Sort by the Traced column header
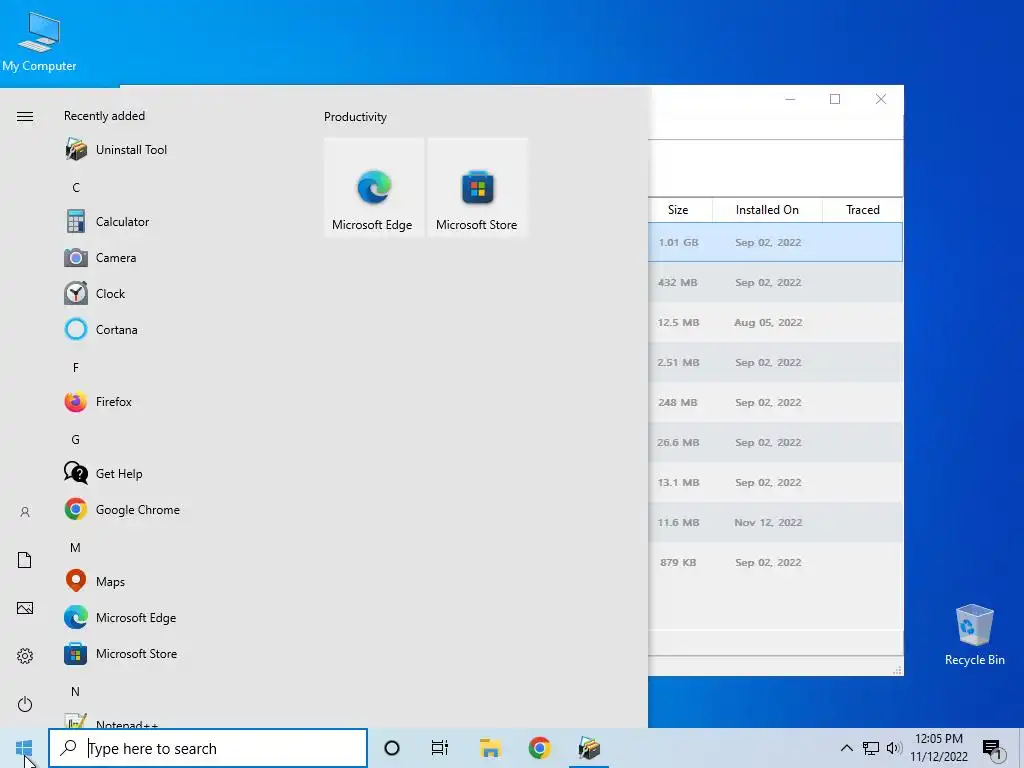Image resolution: width=1024 pixels, height=768 pixels. coord(863,210)
